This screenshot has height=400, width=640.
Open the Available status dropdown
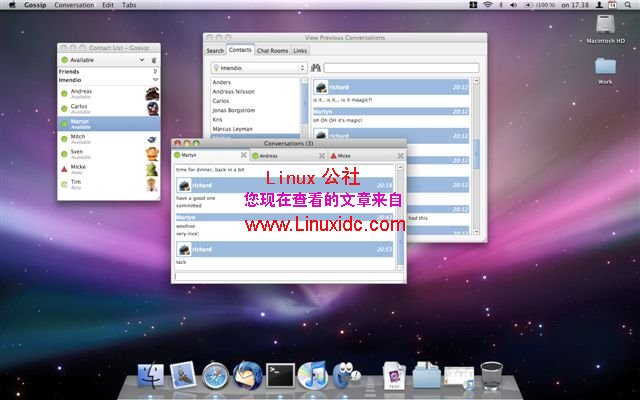pos(102,60)
